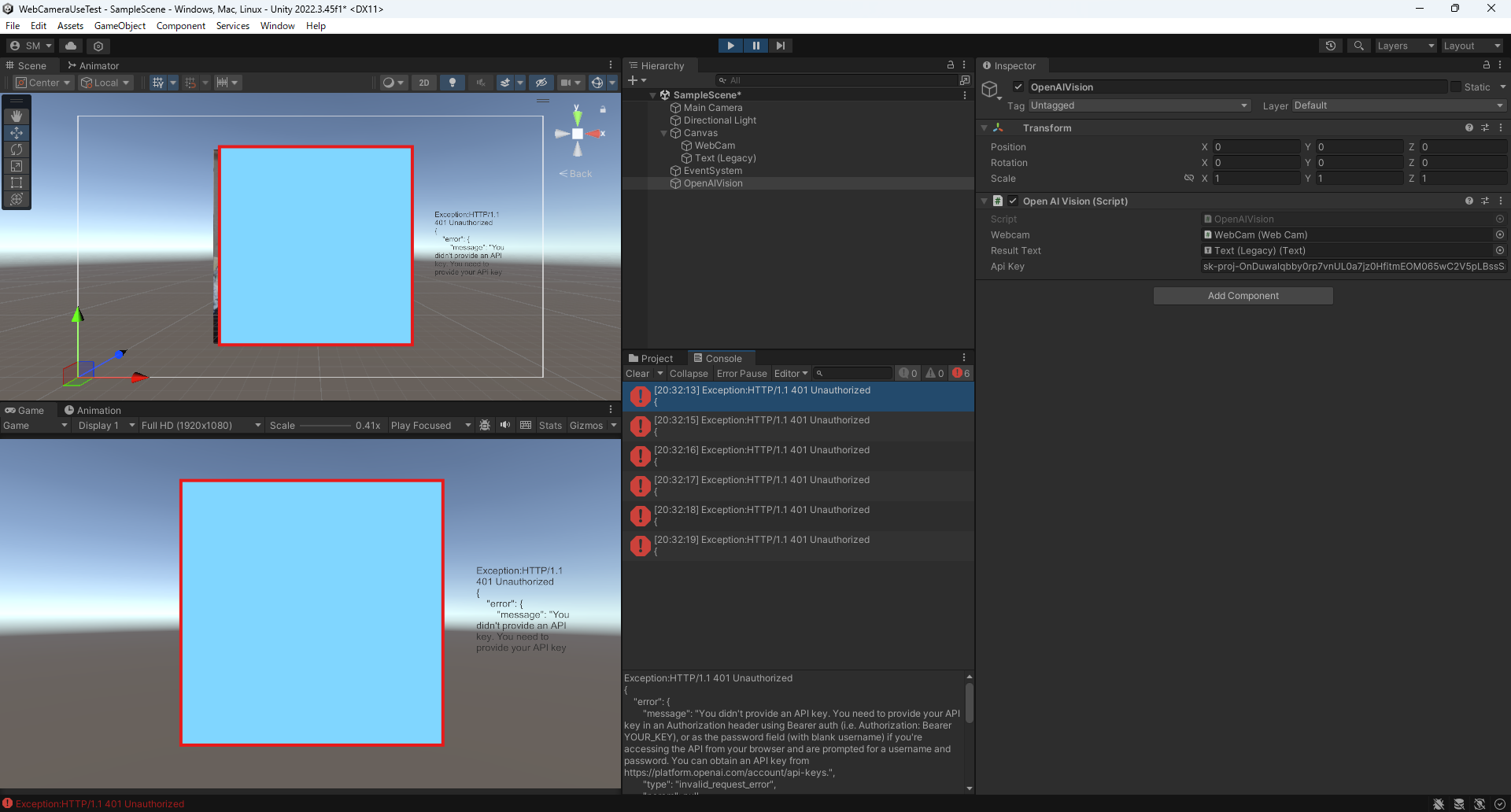The height and width of the screenshot is (812, 1511).
Task: Uncheck the Open AI Vision script enabled checkbox
Action: (1013, 201)
